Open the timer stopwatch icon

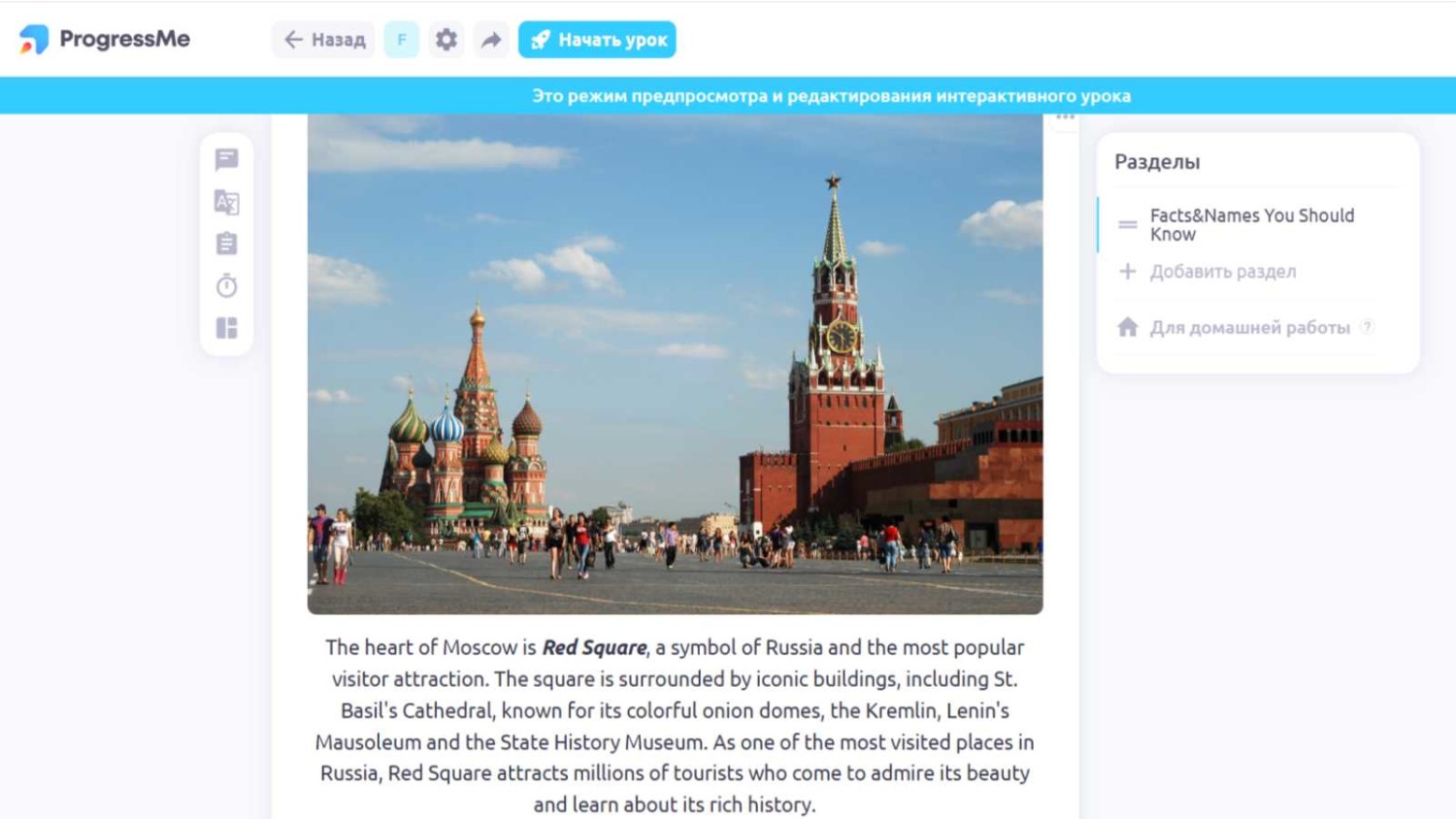(x=227, y=286)
